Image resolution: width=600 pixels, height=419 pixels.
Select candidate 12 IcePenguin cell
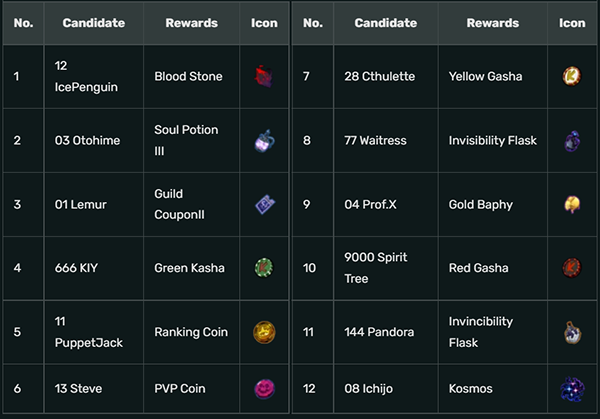[x=94, y=77]
